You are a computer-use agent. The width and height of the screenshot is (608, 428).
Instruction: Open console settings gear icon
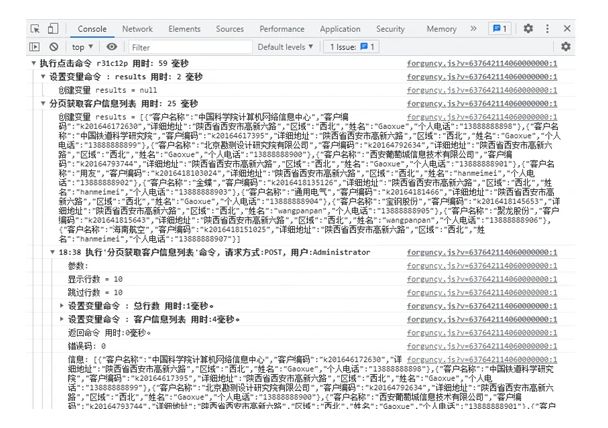point(566,47)
